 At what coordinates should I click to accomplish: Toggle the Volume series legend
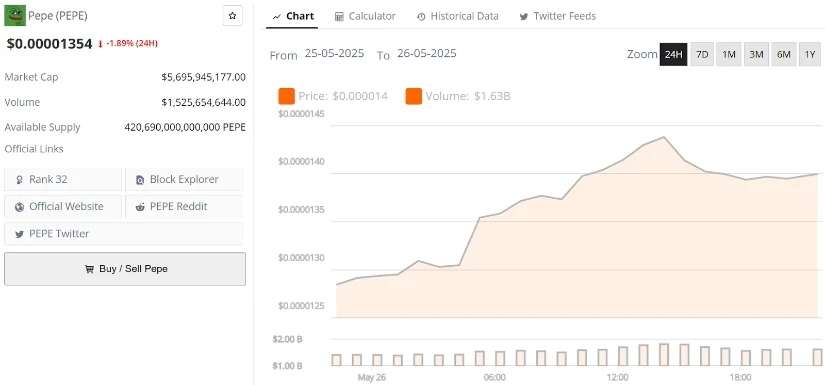pyautogui.click(x=458, y=96)
